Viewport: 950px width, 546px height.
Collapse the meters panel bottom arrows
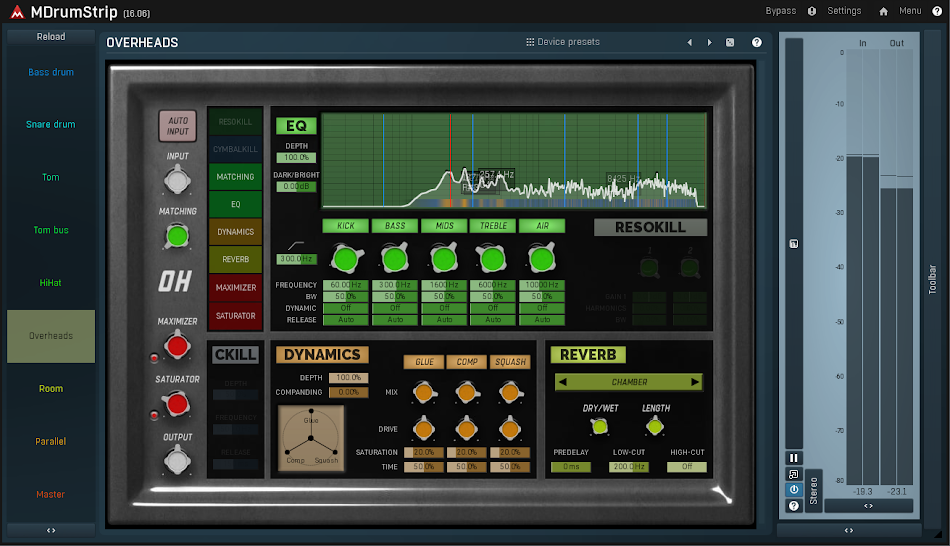point(849,530)
